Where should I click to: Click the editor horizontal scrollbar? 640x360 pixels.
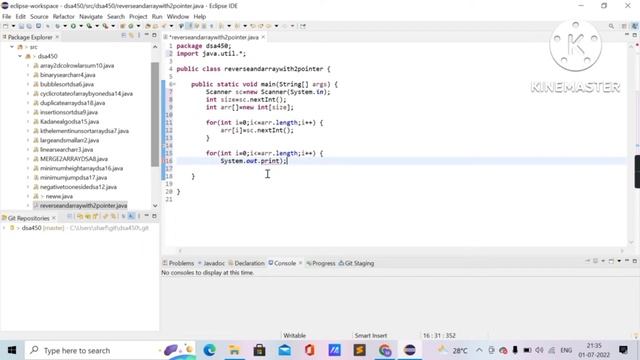coord(400,251)
